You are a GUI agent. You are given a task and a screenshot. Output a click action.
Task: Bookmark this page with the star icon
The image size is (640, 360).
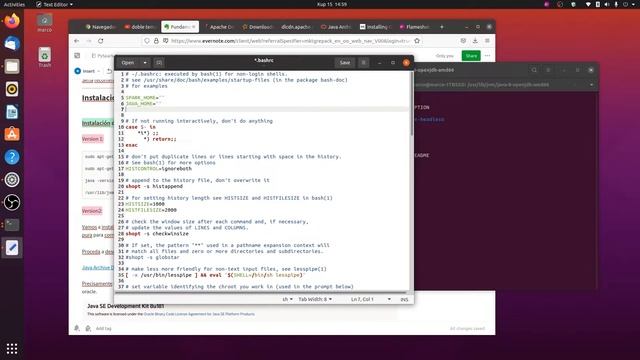click(x=417, y=41)
